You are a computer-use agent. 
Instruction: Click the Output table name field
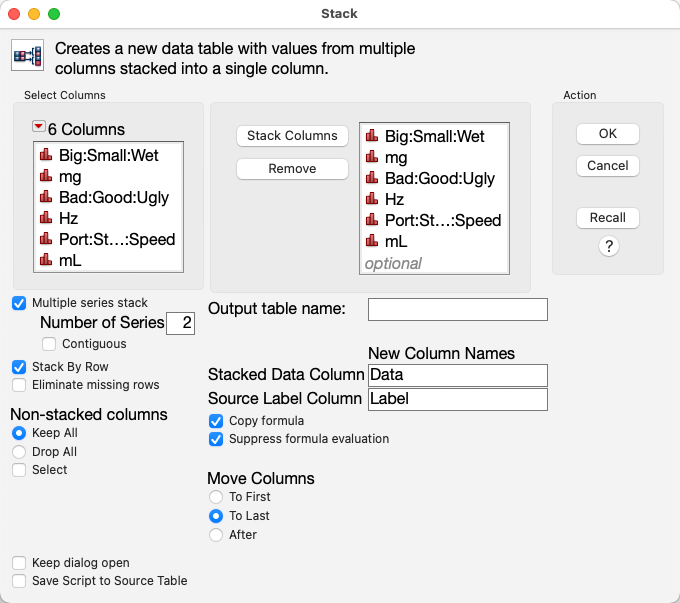[x=457, y=310]
